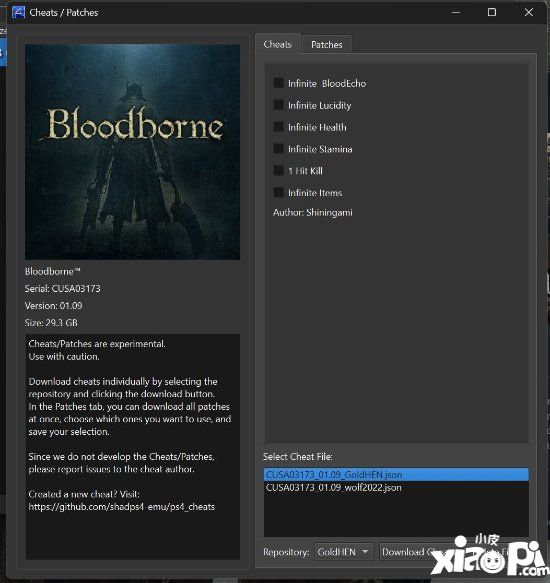Toggle the Infinite Lucidity checkbox

(279, 105)
